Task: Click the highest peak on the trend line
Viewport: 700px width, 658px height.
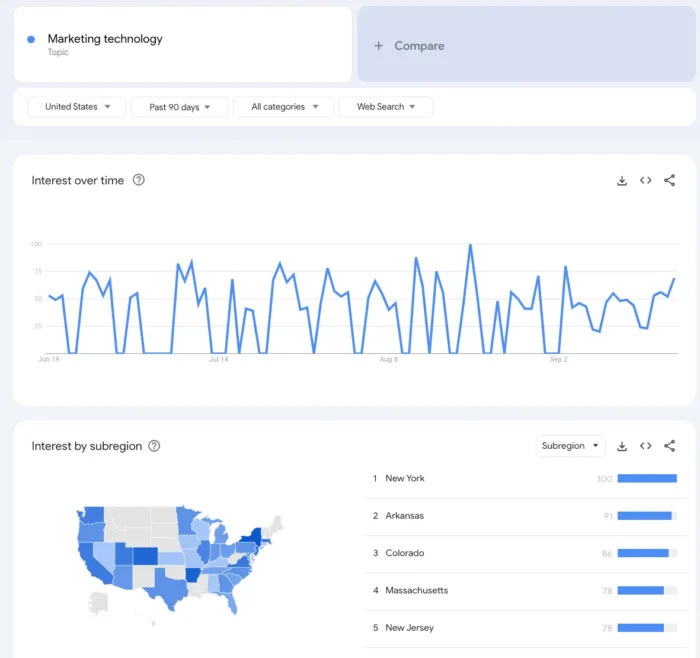Action: tap(470, 245)
